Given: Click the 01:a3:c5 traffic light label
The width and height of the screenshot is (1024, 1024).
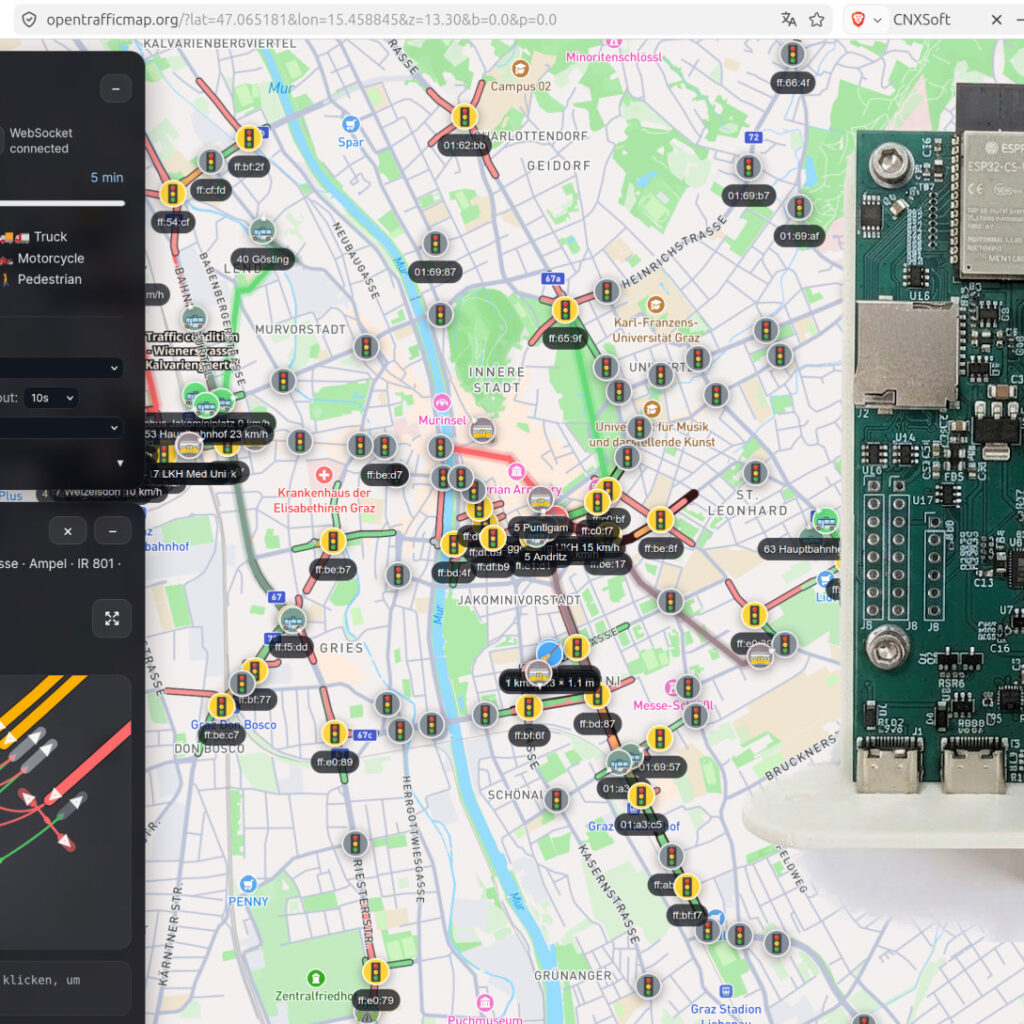Looking at the screenshot, I should [641, 825].
